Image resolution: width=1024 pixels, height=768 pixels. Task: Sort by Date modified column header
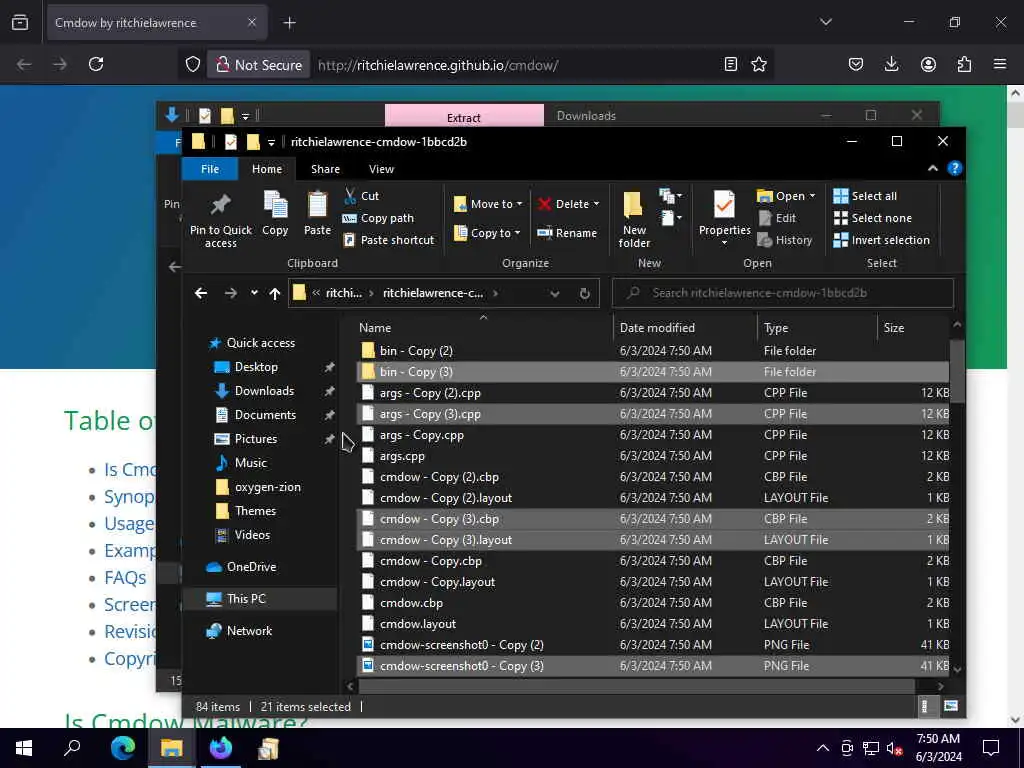[685, 328]
